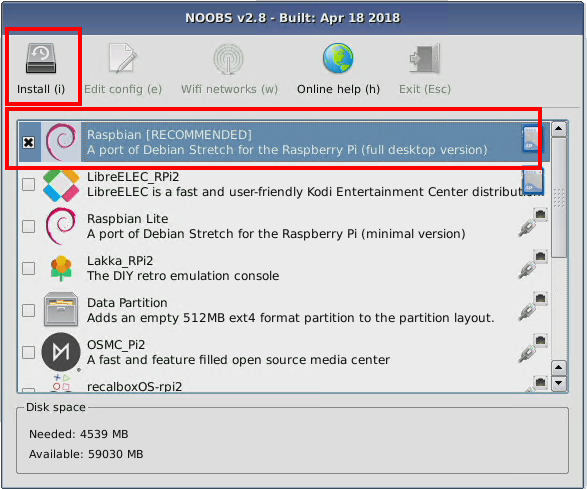The height and width of the screenshot is (489, 587).
Task: Click the 'Available: 59030 MB' value
Action: coord(86,454)
